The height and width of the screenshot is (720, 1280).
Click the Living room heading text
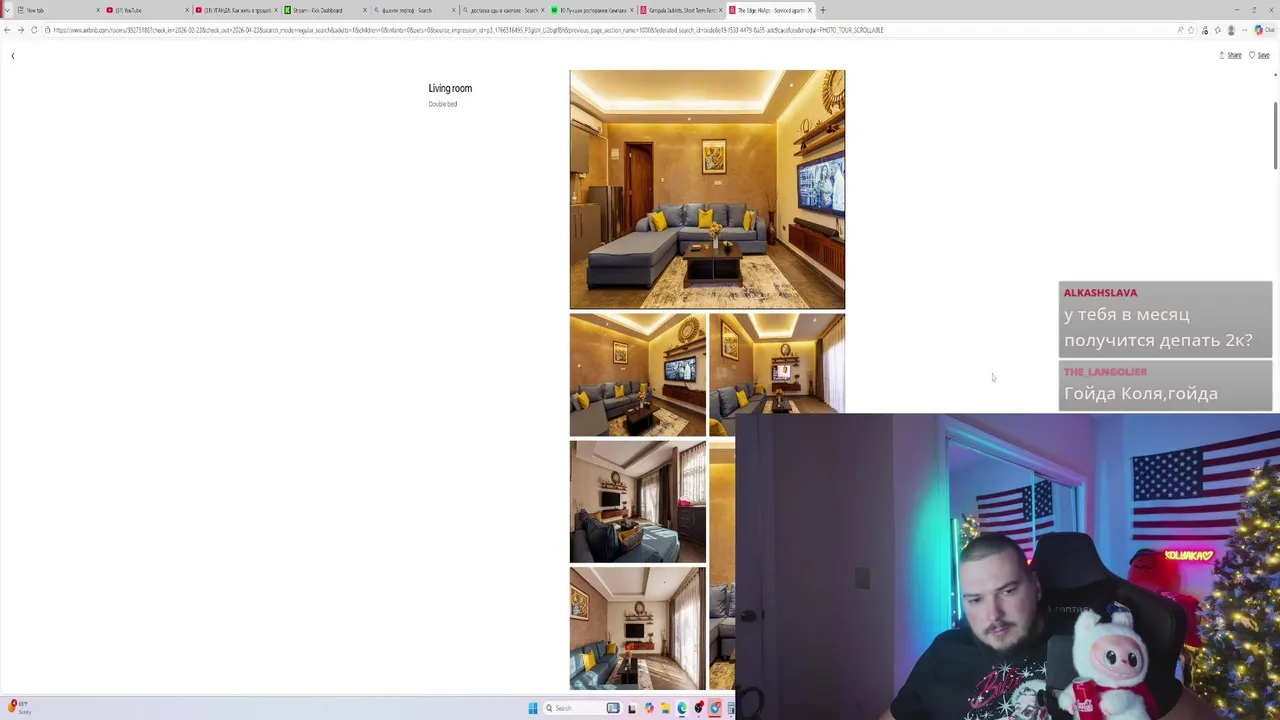tap(450, 88)
